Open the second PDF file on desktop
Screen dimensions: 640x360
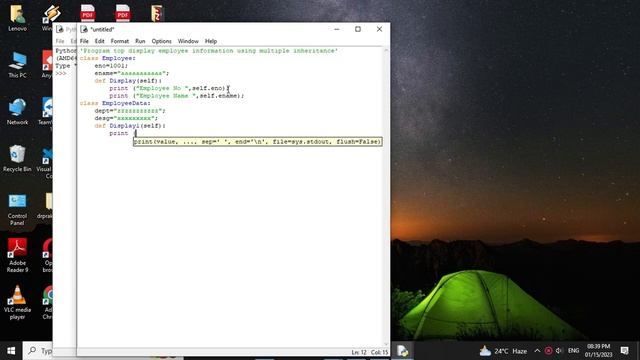point(122,13)
